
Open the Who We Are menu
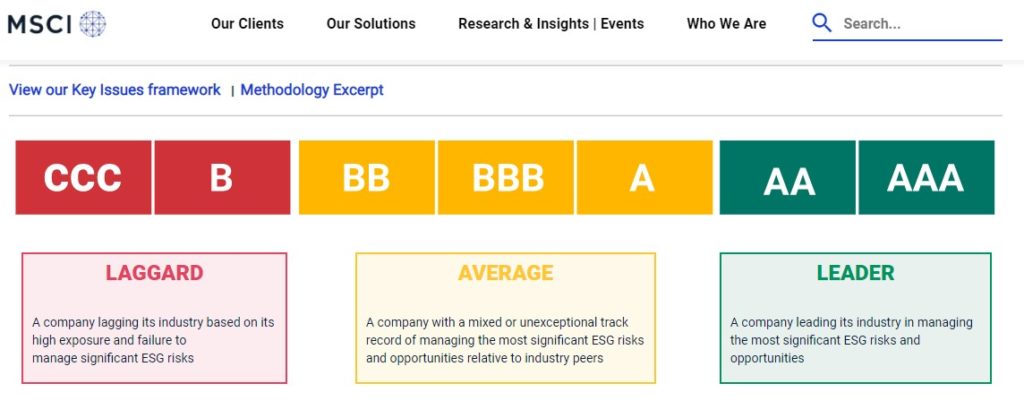tap(726, 24)
